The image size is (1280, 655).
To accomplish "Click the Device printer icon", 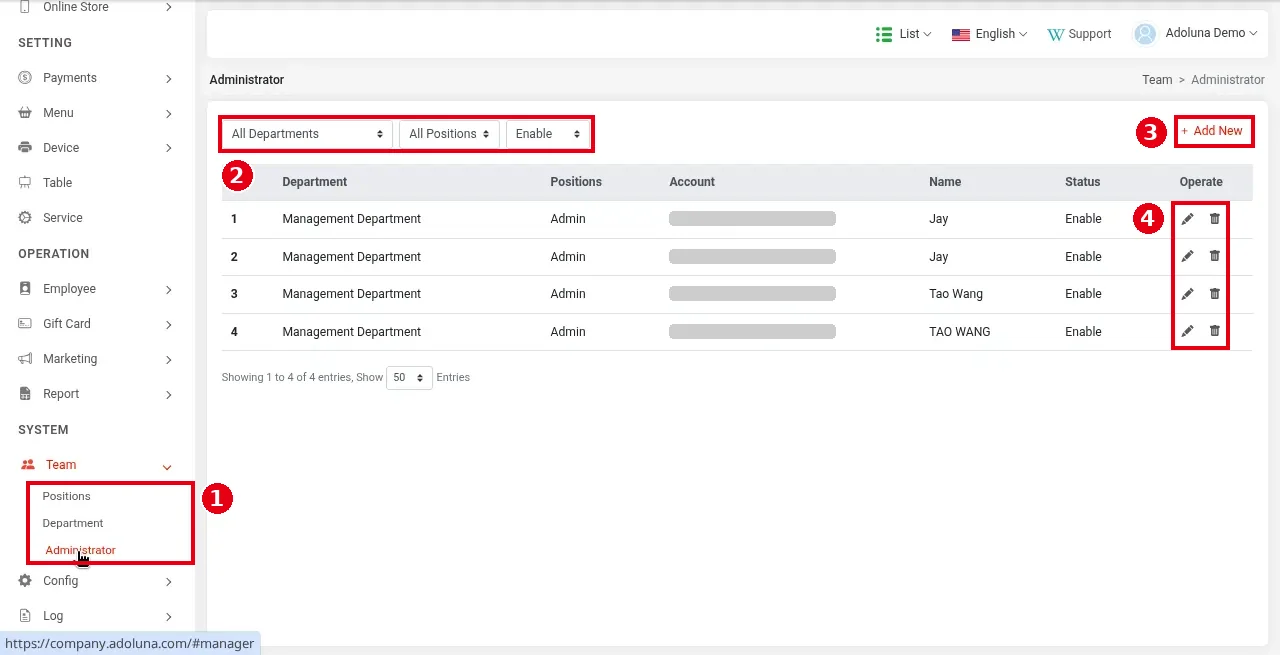I will pyautogui.click(x=25, y=148).
